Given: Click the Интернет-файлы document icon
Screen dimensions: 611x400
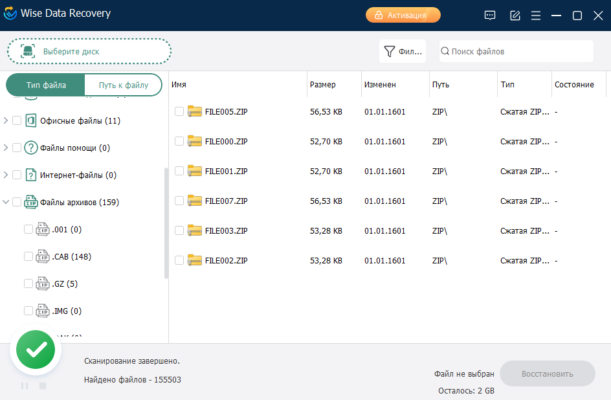Looking at the screenshot, I should click(31, 175).
